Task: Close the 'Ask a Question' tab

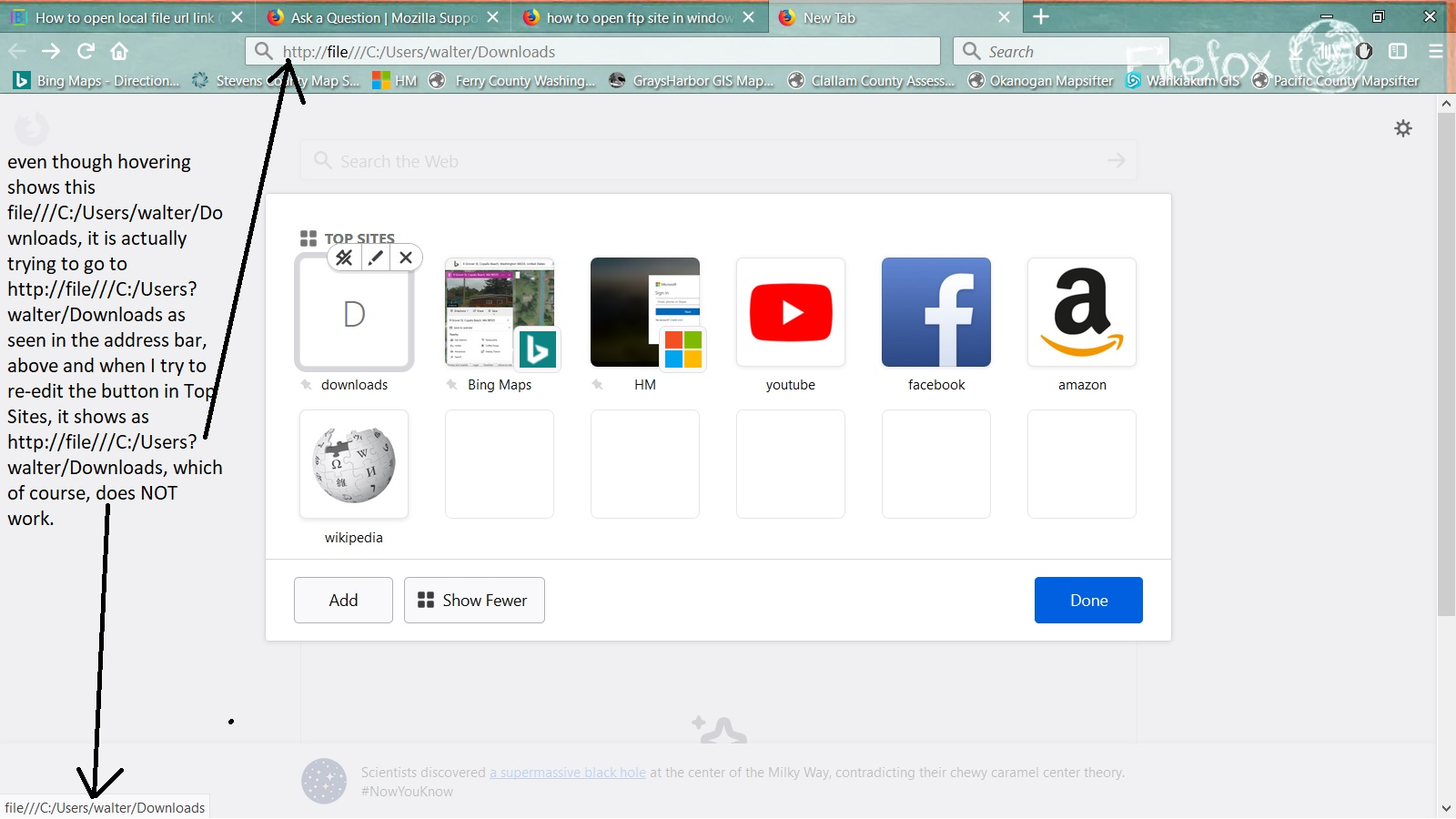Action: click(492, 17)
